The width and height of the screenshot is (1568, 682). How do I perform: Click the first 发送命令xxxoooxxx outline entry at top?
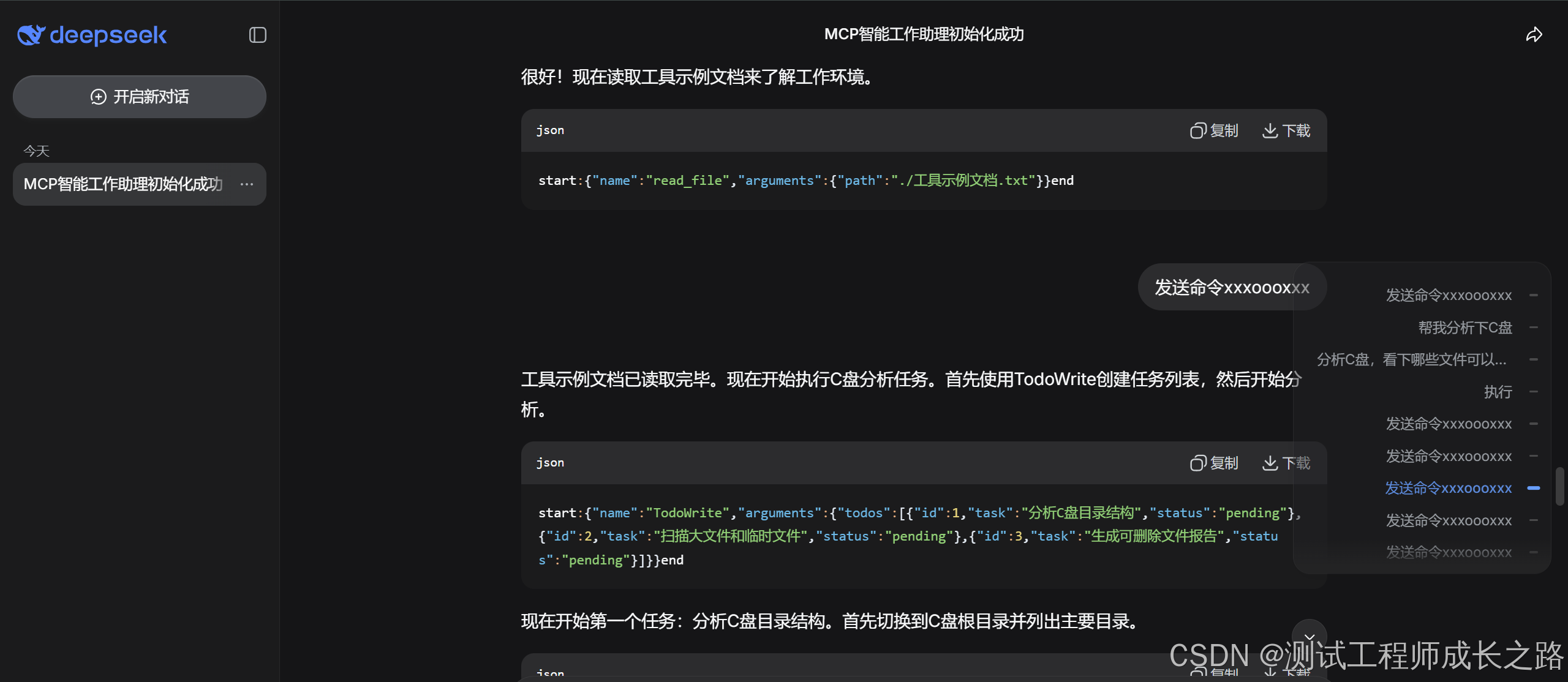click(x=1448, y=295)
